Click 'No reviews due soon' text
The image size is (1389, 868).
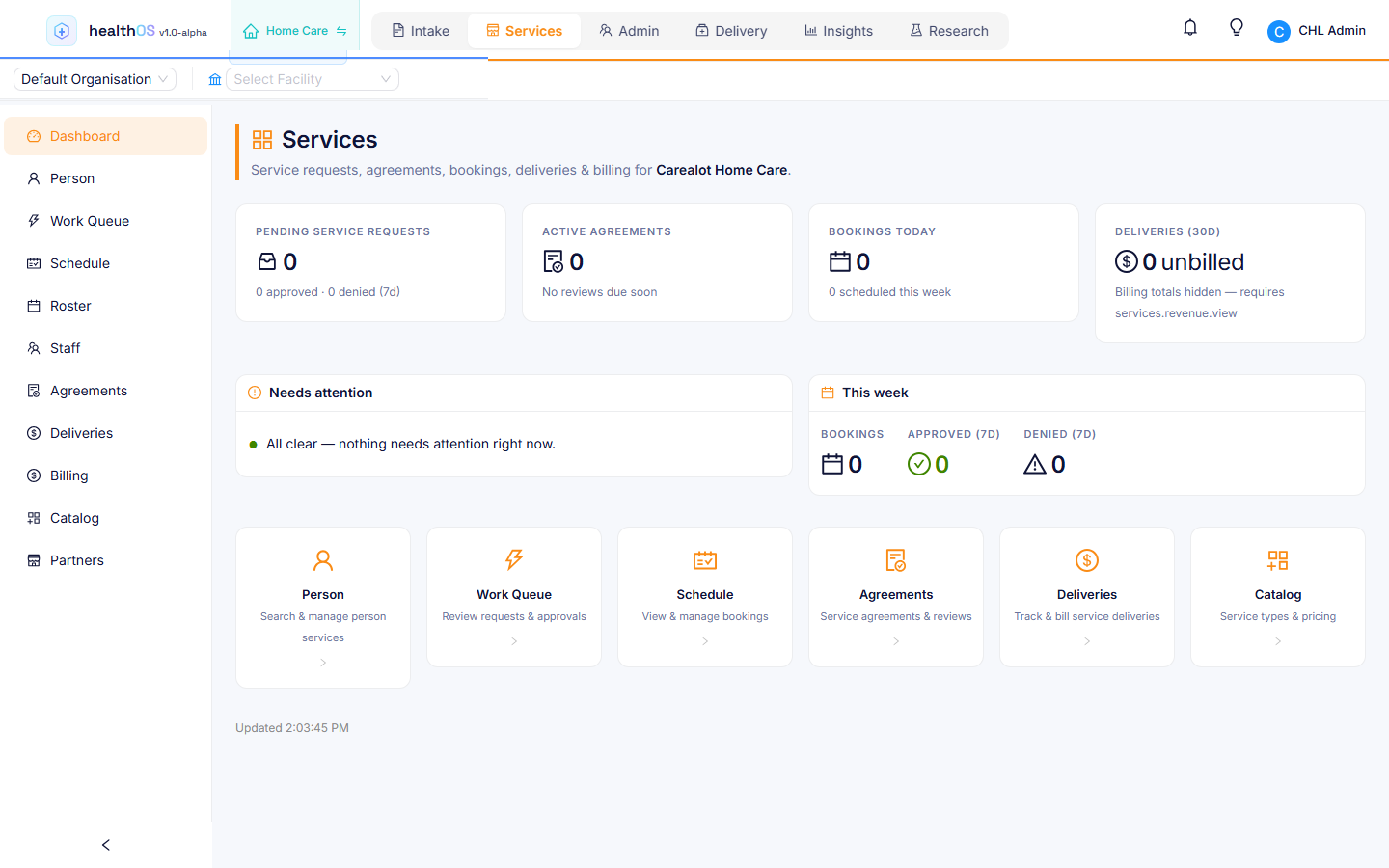(600, 292)
